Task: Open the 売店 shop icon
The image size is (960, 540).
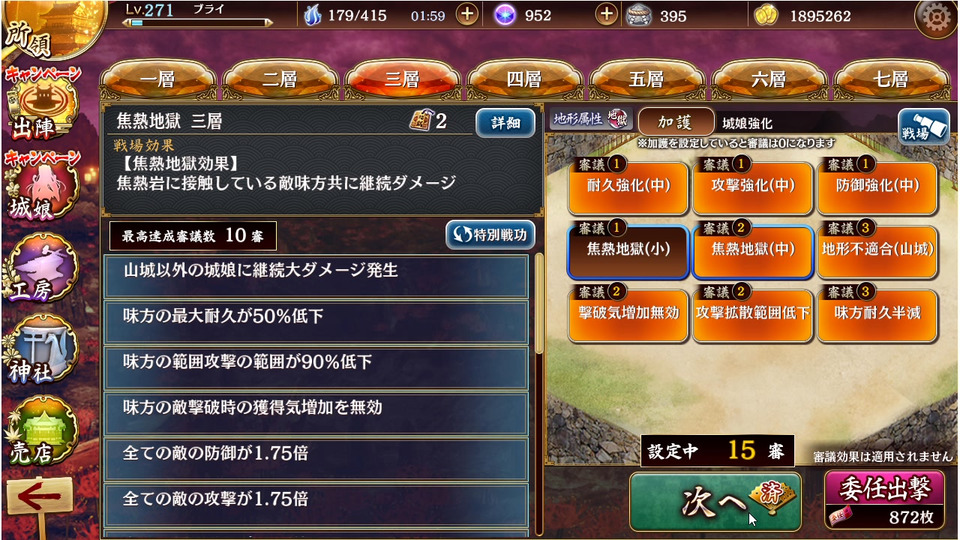Action: pyautogui.click(x=42, y=431)
